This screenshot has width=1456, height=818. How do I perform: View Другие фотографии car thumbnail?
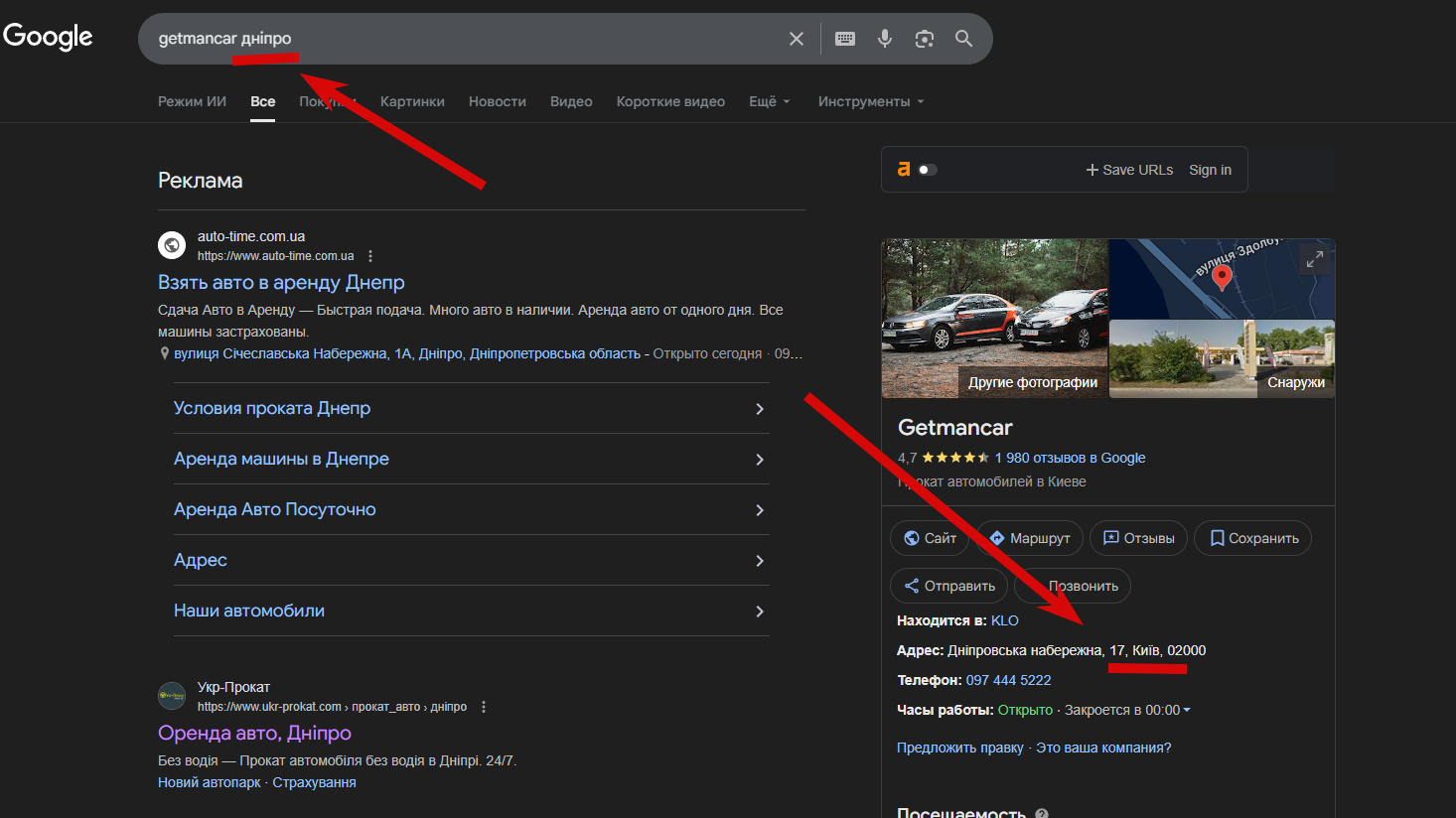coord(994,318)
